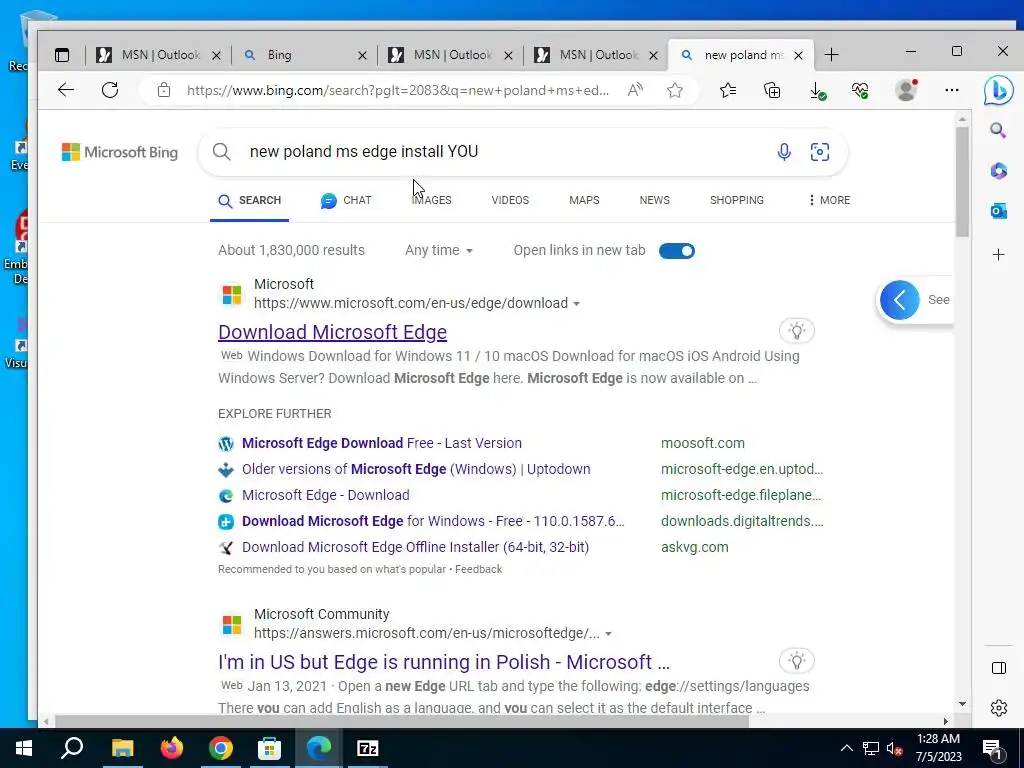Switch to the CHAT tab
The width and height of the screenshot is (1024, 768).
click(346, 200)
